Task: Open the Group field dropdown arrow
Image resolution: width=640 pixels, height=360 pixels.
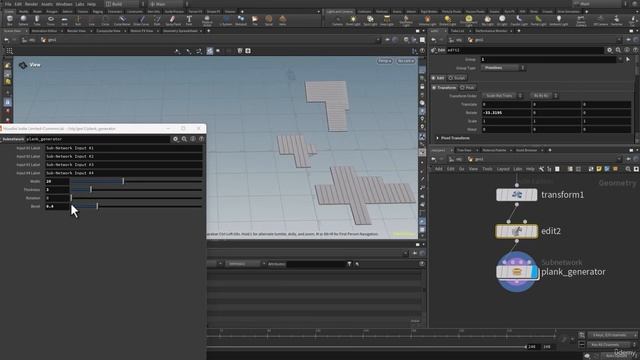Action: pos(620,60)
